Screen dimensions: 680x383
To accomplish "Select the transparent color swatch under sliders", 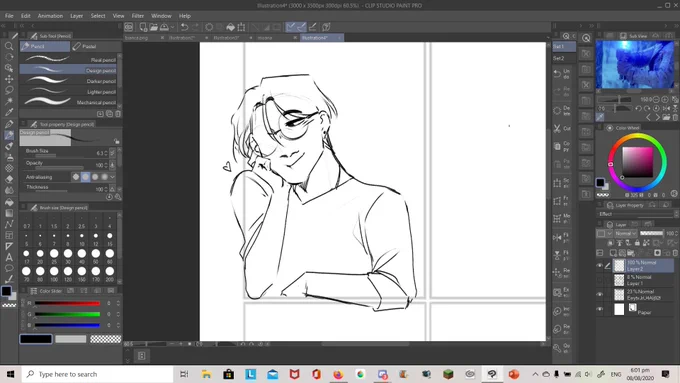I will point(105,339).
